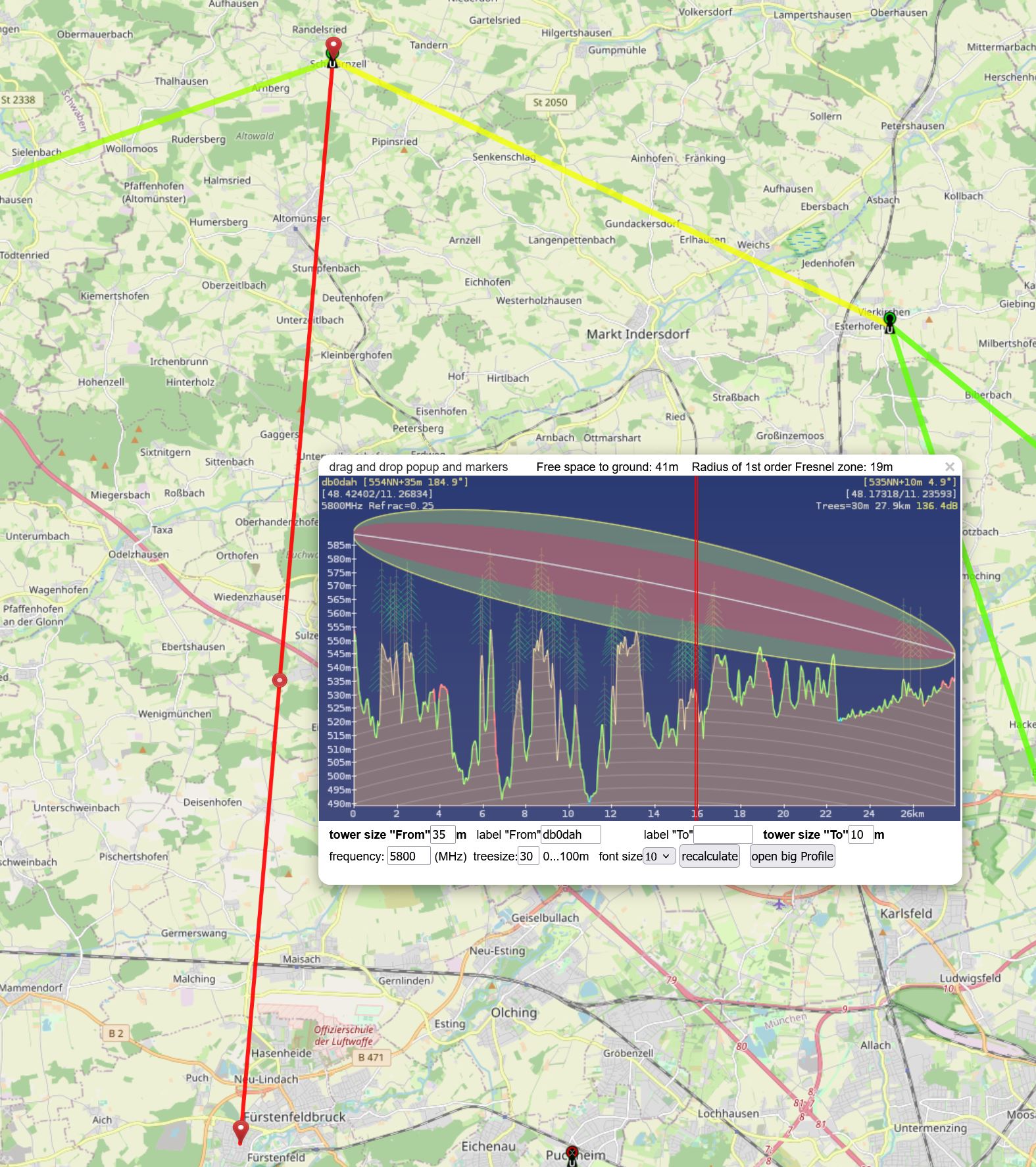Viewport: 1036px width, 1167px height.
Task: Click the treesize input field
Action: [528, 856]
